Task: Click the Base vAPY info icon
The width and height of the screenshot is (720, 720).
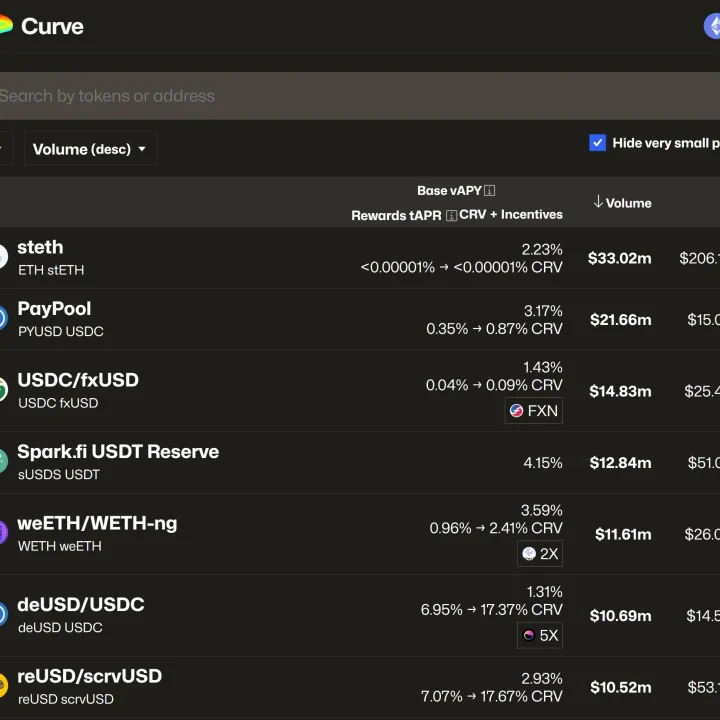Action: (x=490, y=191)
